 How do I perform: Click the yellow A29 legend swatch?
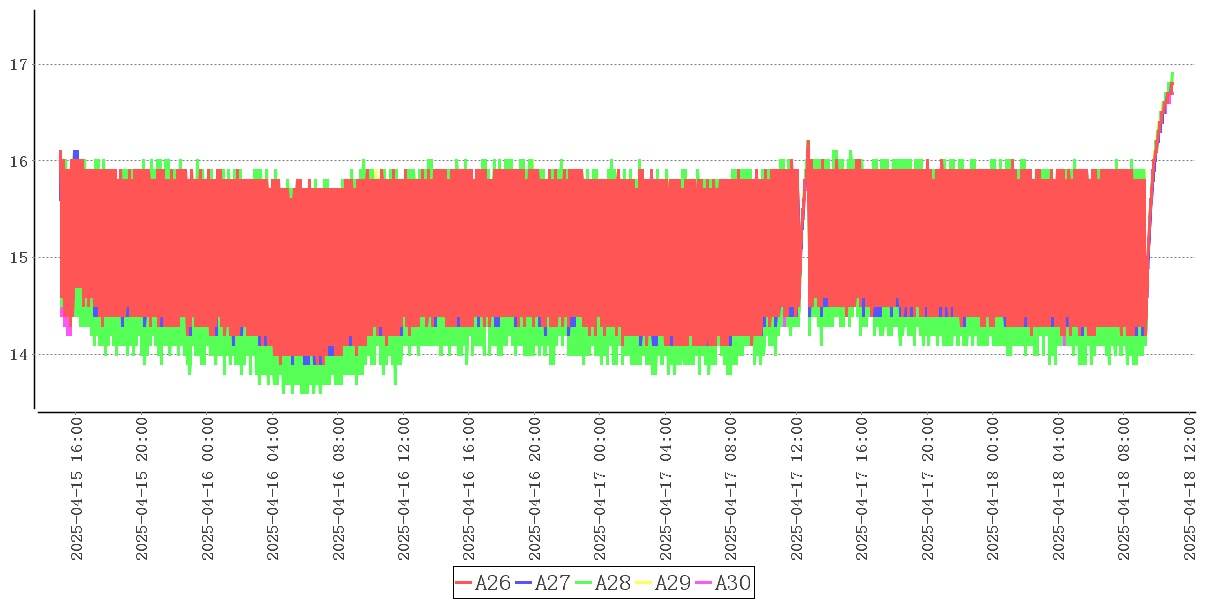[644, 583]
